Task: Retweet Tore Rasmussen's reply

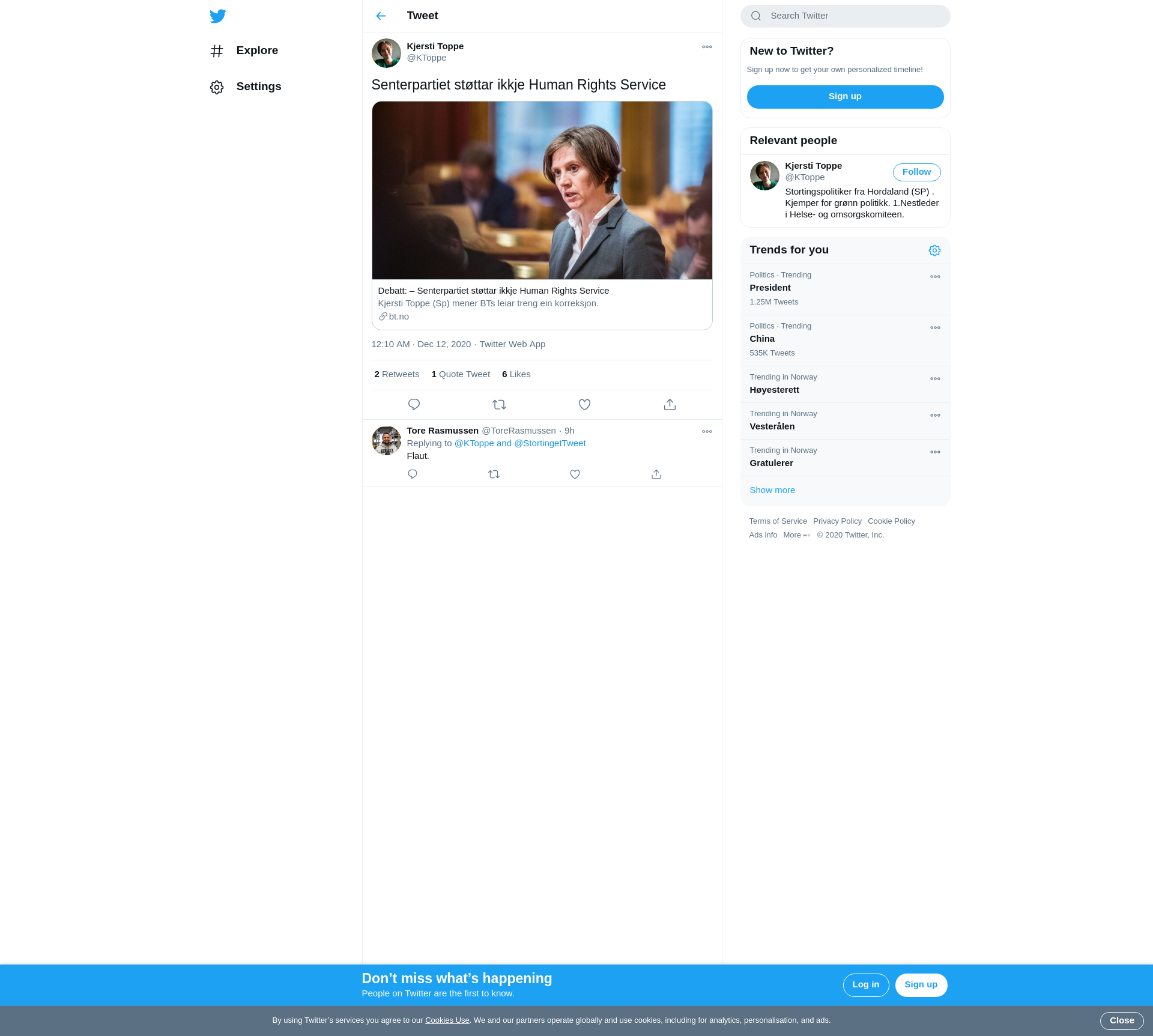Action: [494, 474]
